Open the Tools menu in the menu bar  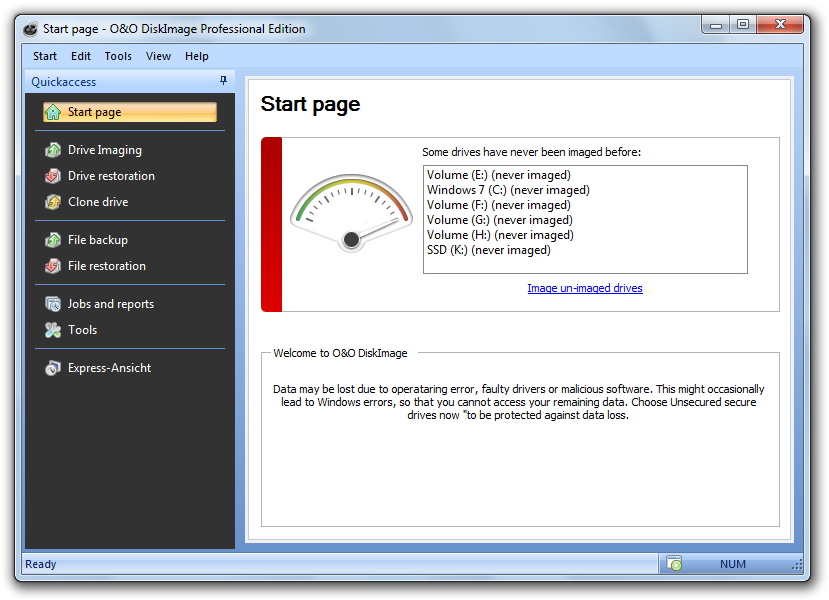pyautogui.click(x=118, y=56)
